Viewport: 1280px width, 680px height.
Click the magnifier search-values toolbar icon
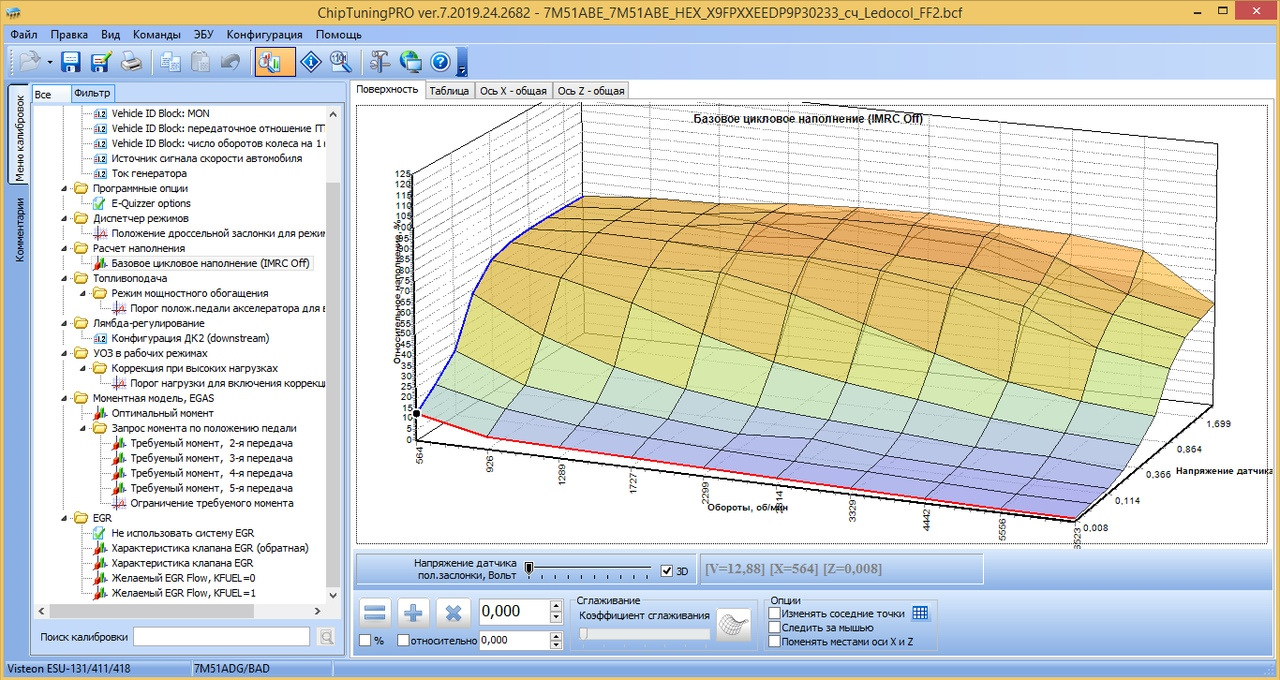click(340, 62)
